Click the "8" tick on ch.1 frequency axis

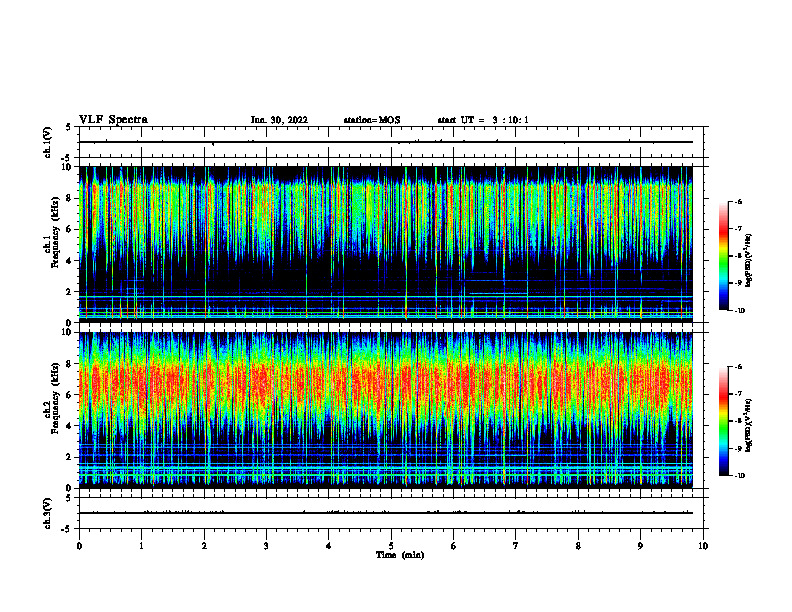[x=70, y=198]
